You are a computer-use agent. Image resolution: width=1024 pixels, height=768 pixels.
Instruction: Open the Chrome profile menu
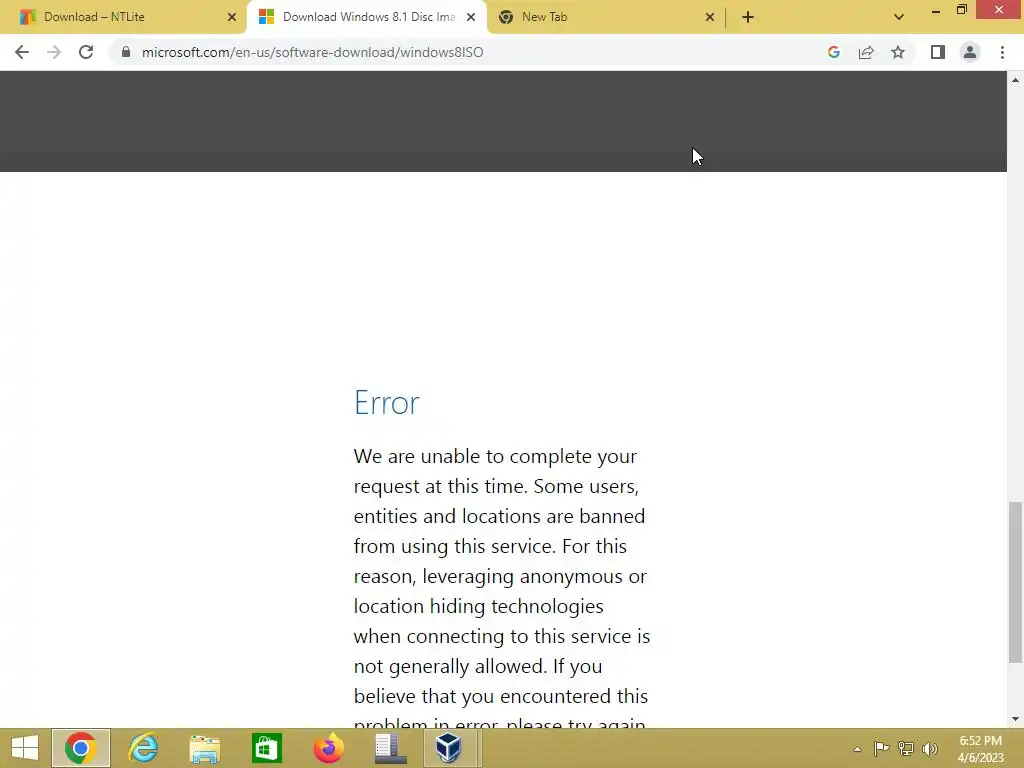970,52
